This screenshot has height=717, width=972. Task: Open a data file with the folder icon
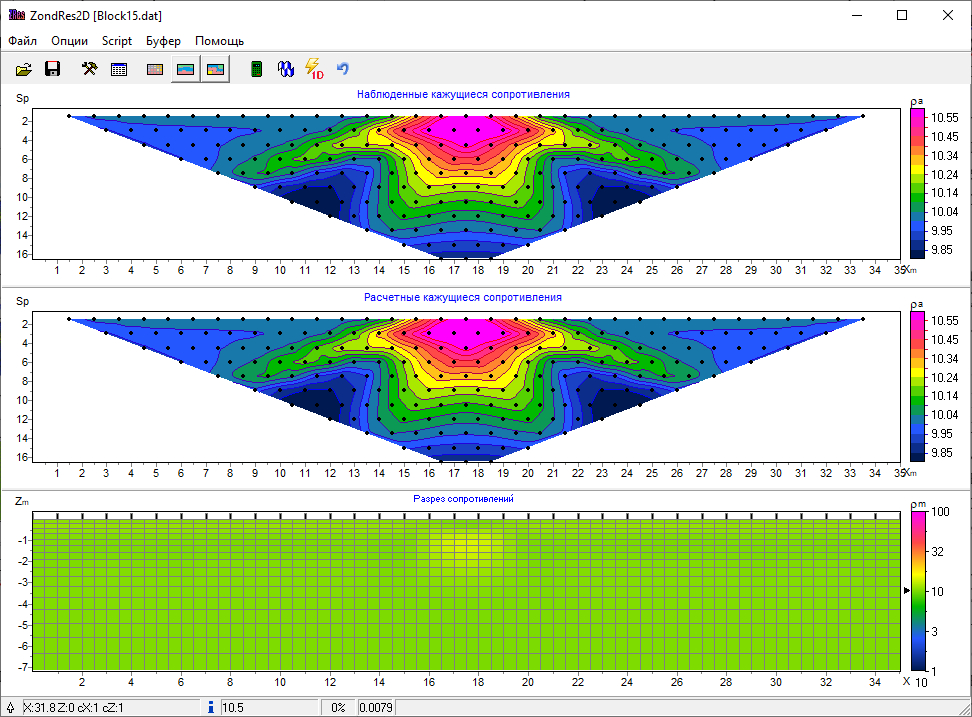pyautogui.click(x=24, y=69)
